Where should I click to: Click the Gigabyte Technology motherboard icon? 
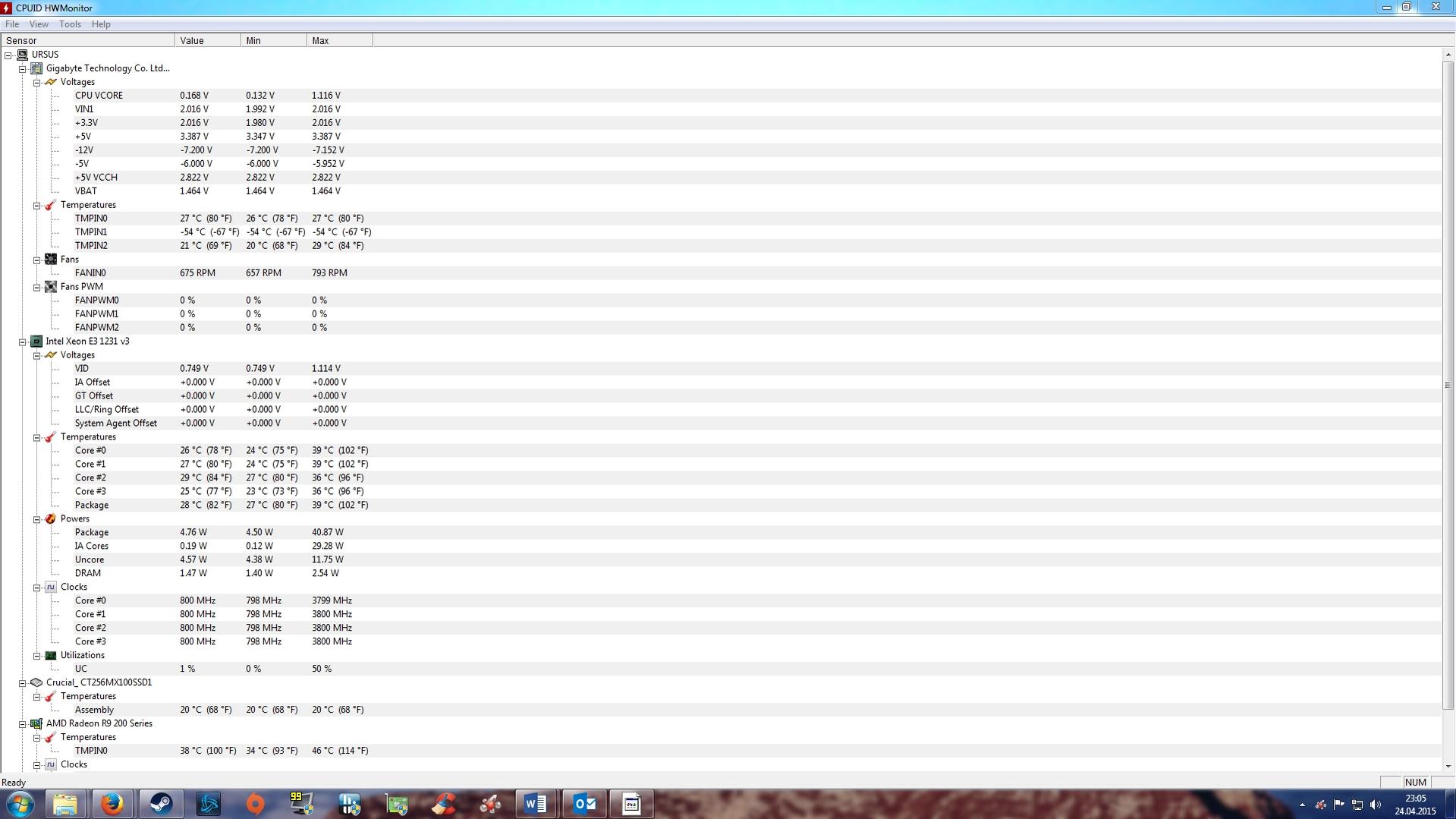tap(36, 68)
